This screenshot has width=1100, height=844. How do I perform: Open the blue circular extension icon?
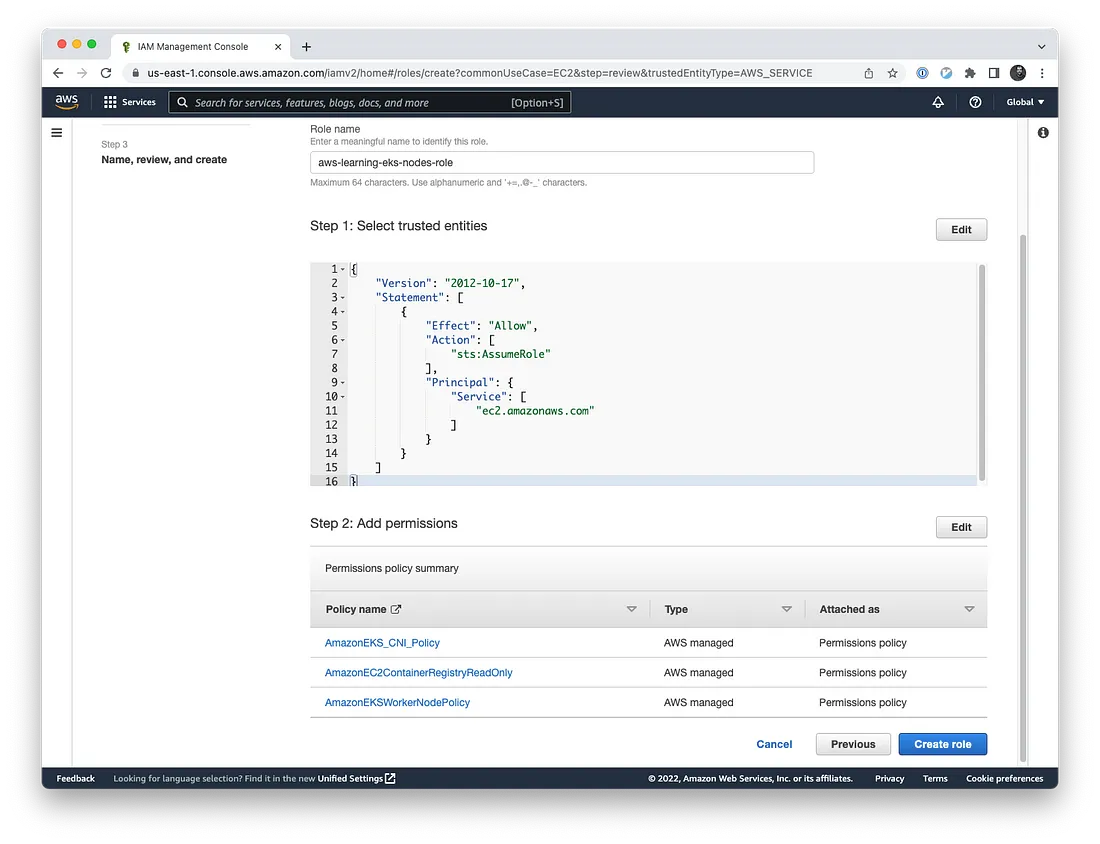pyautogui.click(x=946, y=73)
